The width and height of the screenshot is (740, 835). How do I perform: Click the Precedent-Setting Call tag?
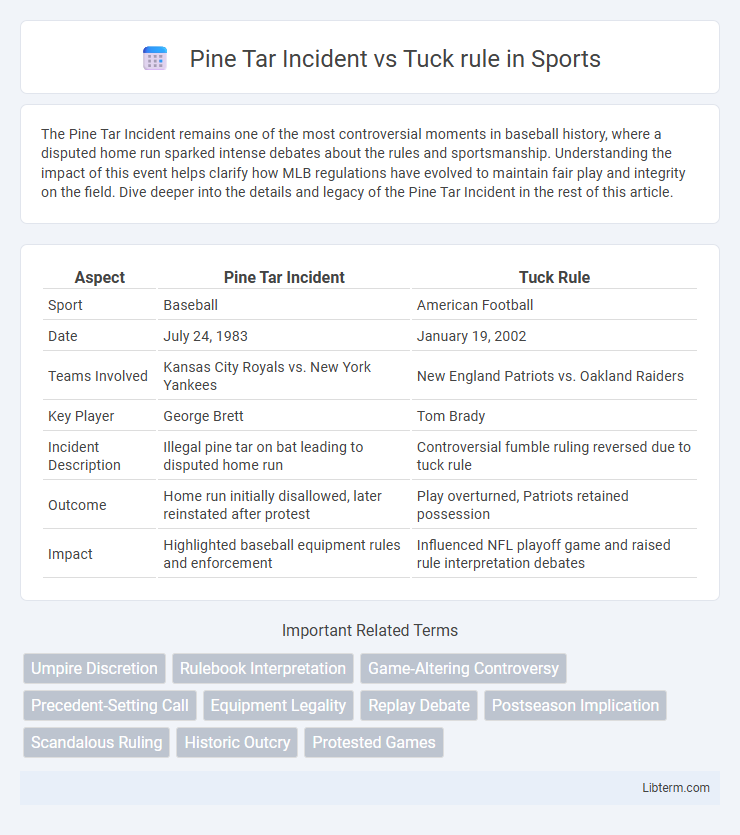click(110, 705)
